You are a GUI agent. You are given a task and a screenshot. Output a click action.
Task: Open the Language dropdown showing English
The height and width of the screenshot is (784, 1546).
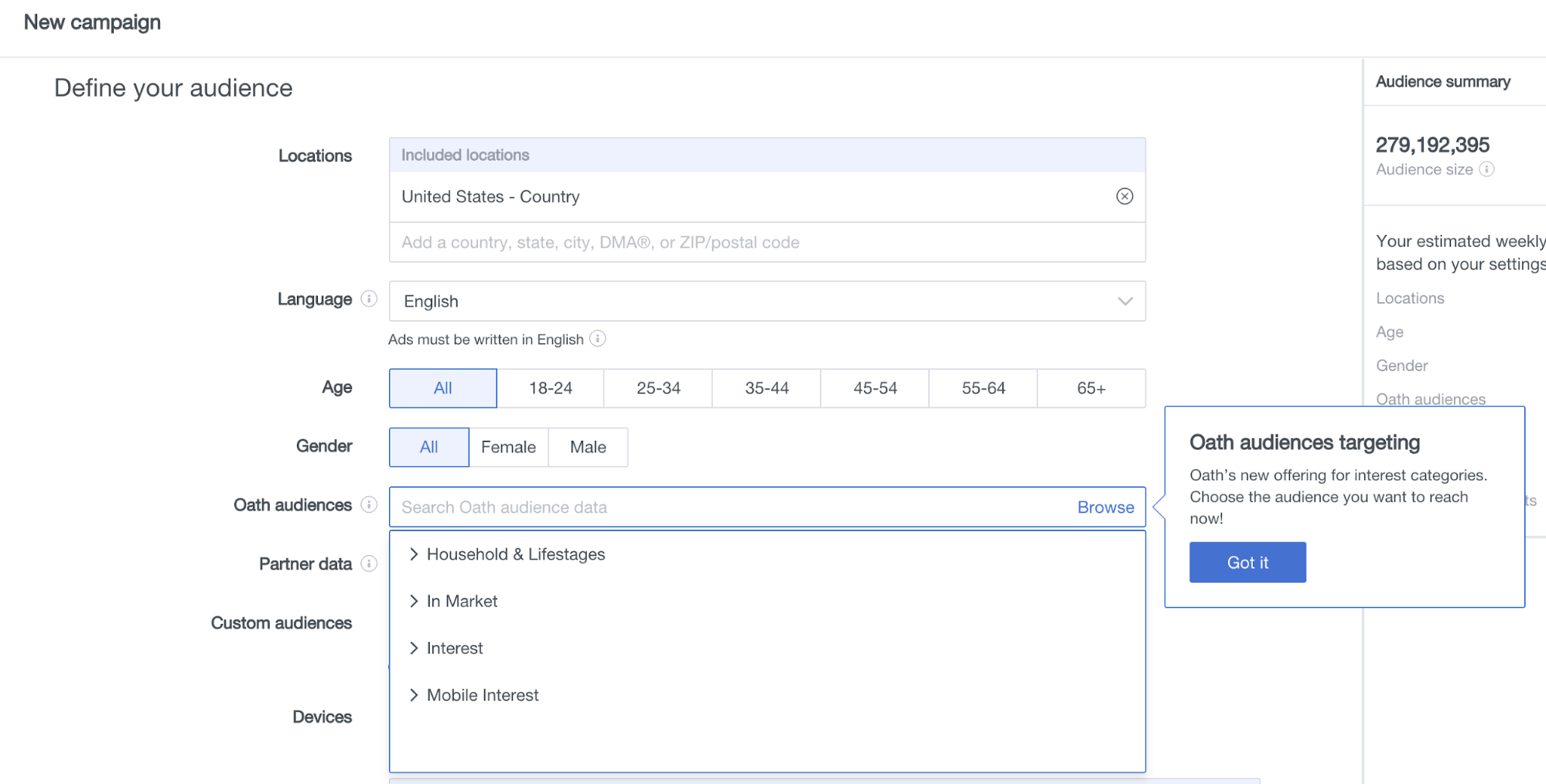tap(766, 302)
